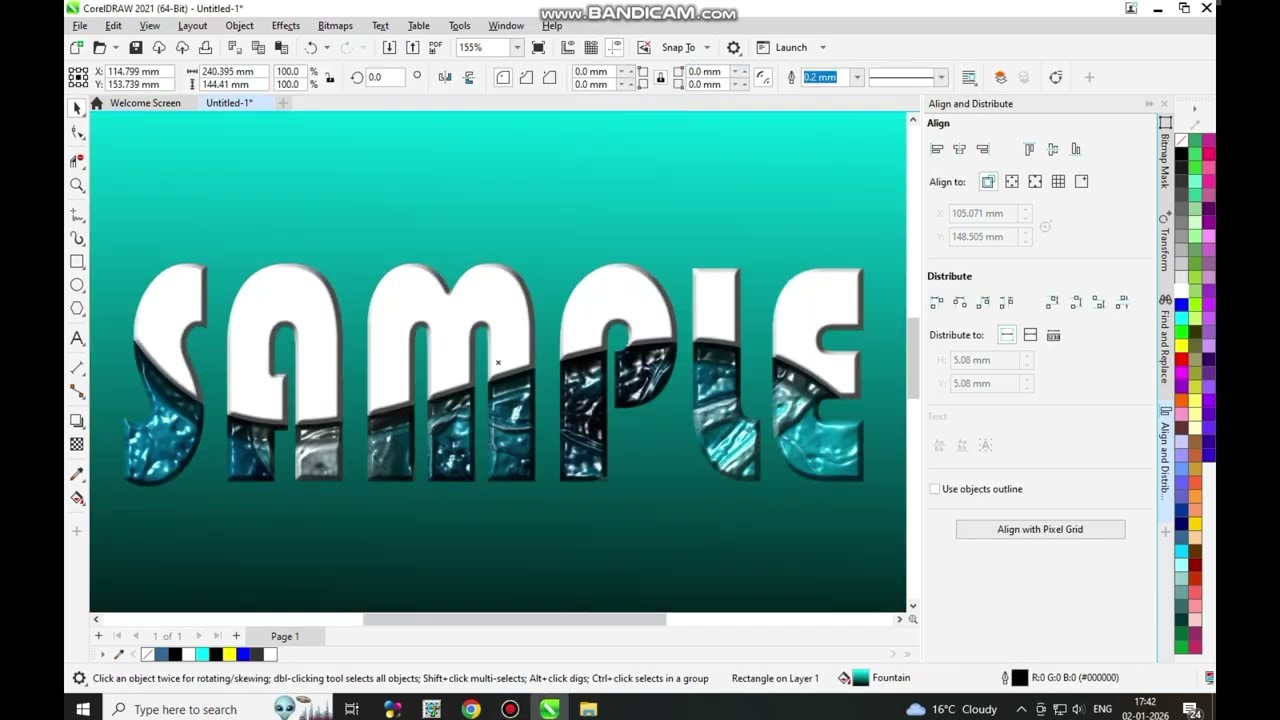
Task: Toggle Distribute to Extent of page
Action: click(1030, 335)
